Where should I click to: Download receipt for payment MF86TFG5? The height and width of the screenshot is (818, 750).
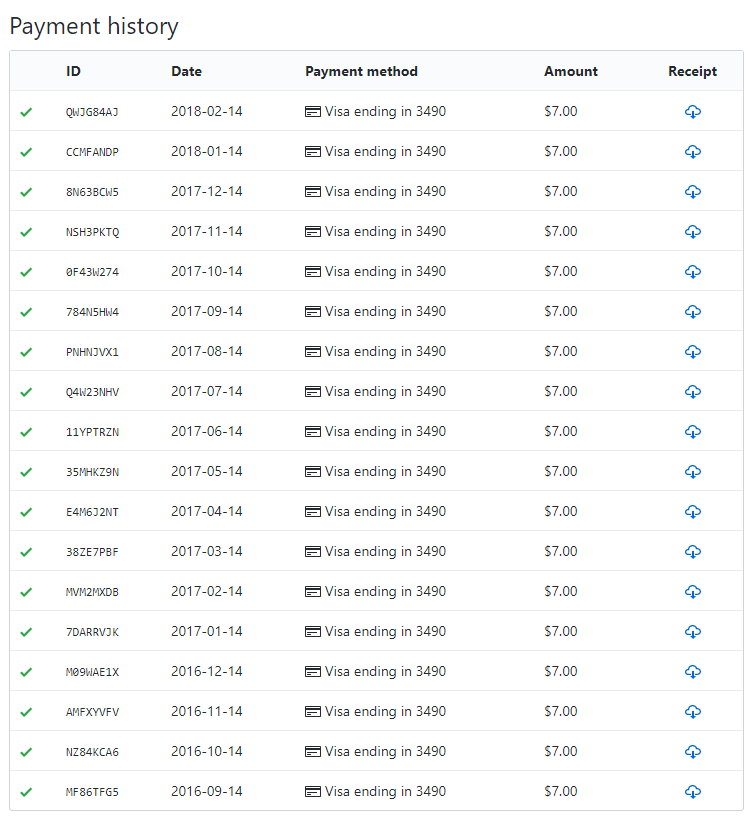pyautogui.click(x=692, y=791)
